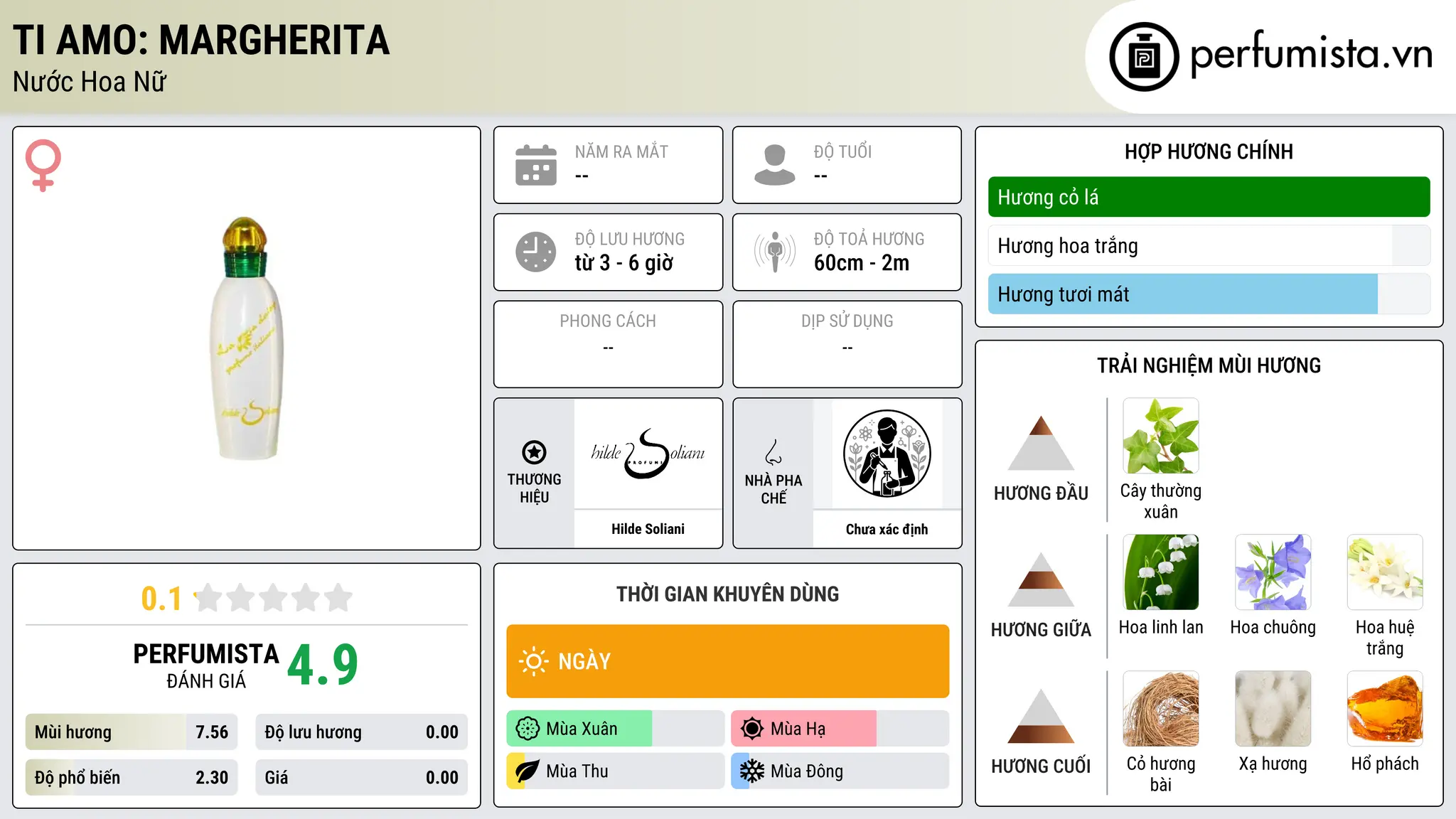Click the Độ tuổi label
This screenshot has width=1456, height=819.
click(842, 152)
